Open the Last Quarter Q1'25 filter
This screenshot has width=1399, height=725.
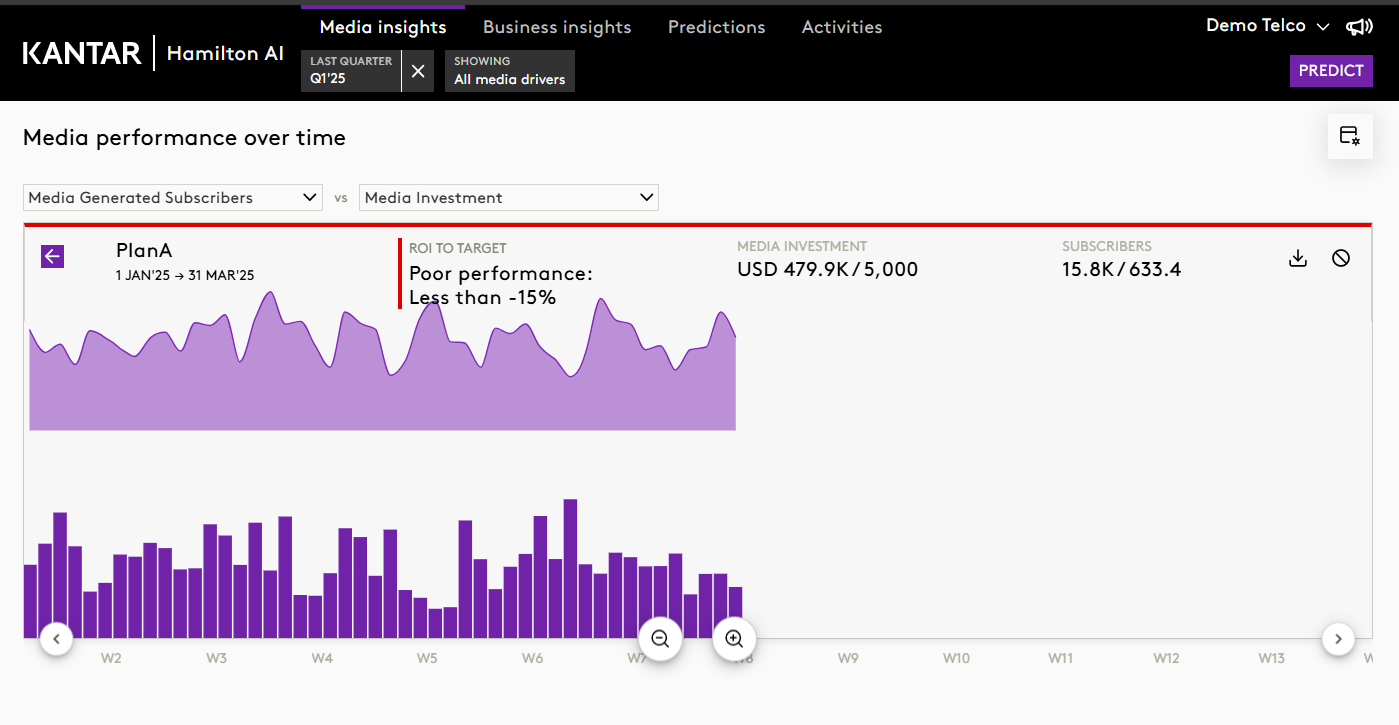(351, 71)
